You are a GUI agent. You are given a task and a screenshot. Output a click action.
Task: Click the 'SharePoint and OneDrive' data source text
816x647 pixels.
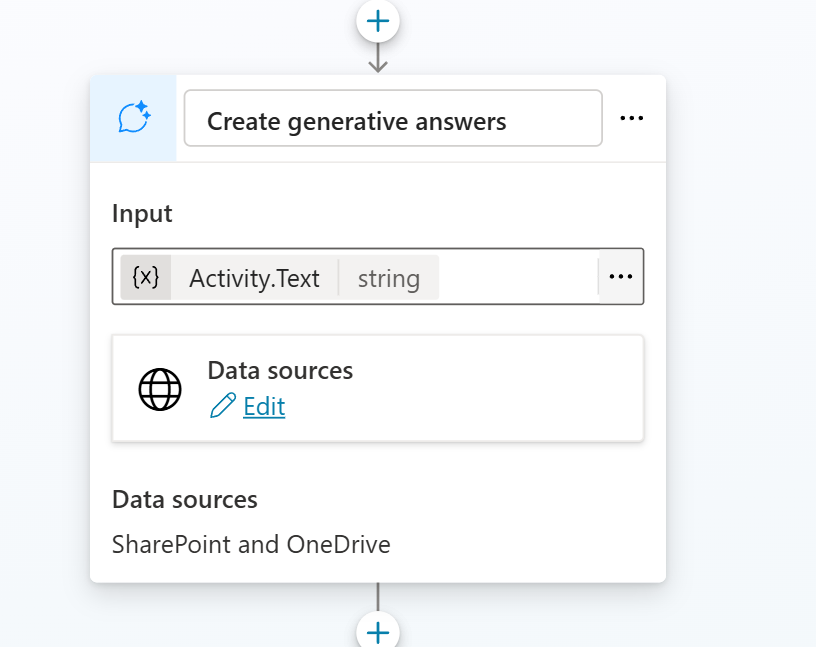(251, 545)
